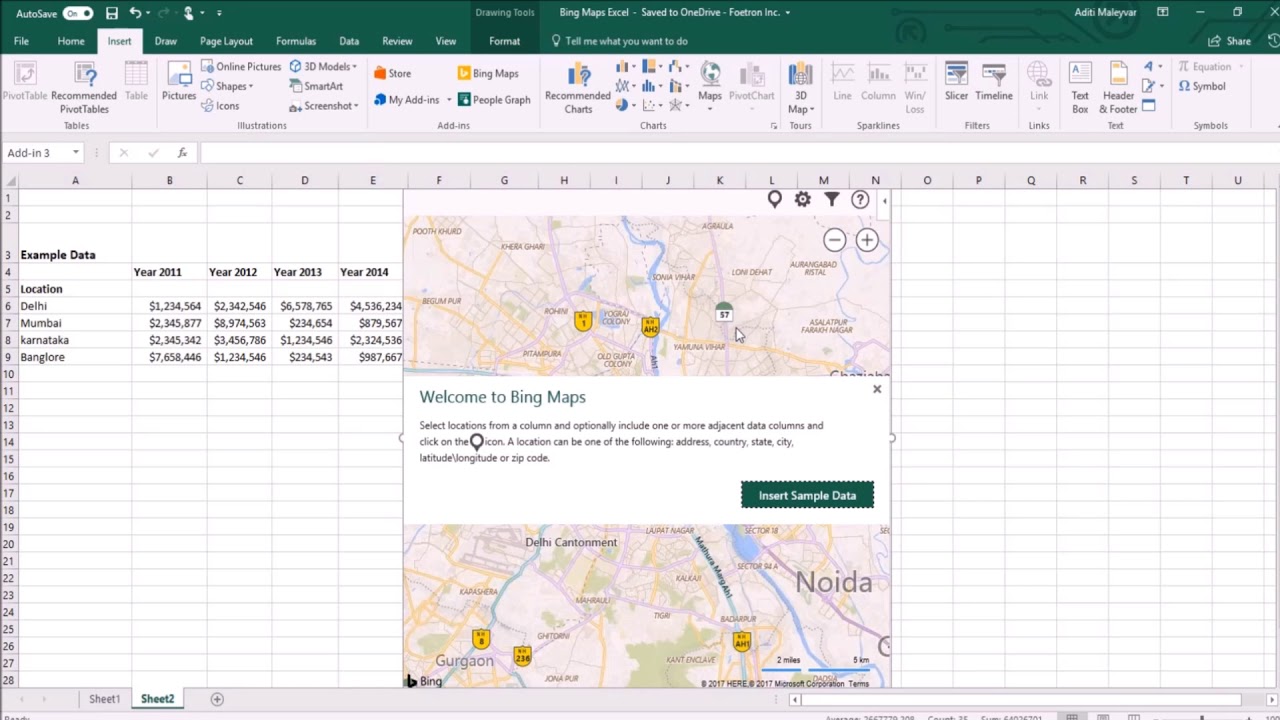1280x720 pixels.
Task: Zoom out the map with minus button
Action: [x=834, y=240]
